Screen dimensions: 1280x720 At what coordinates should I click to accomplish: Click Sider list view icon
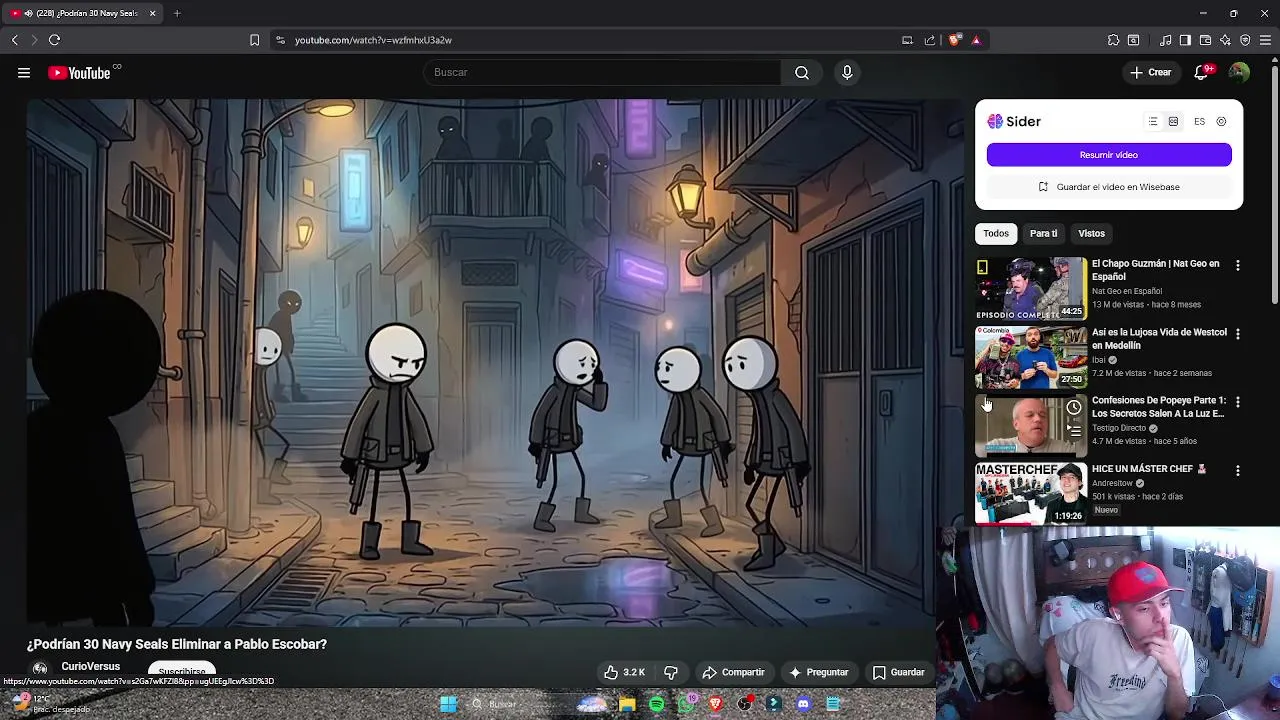(x=1153, y=121)
